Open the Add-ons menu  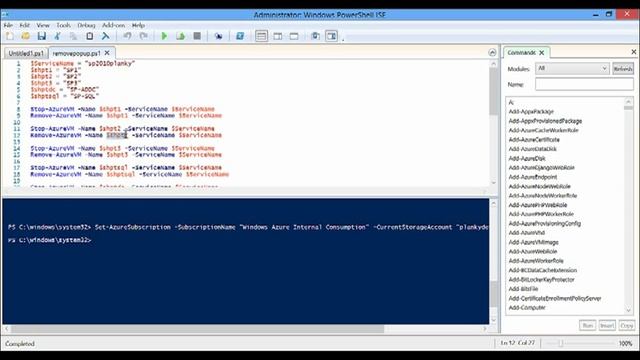[x=113, y=25]
